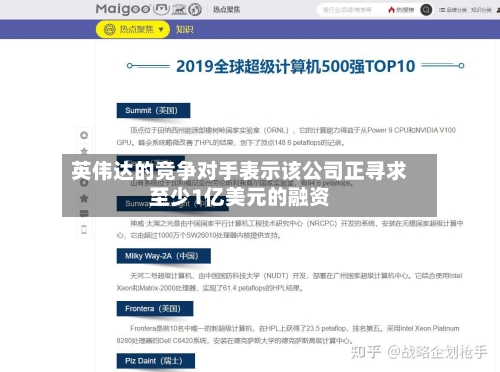
Task: Click the Piz Daint (瑞士) heading
Action: (156, 361)
